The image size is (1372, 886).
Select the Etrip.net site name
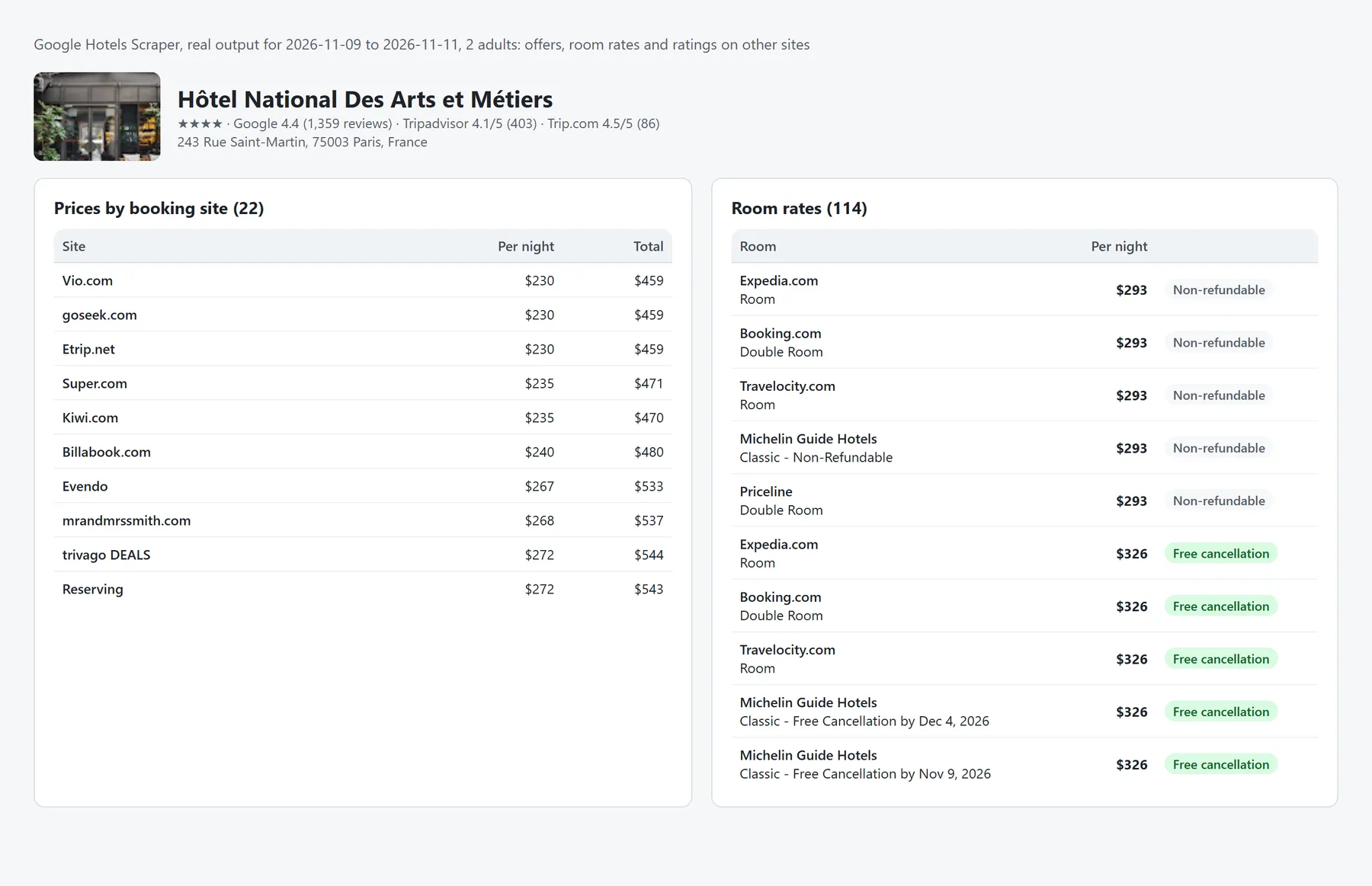[88, 349]
